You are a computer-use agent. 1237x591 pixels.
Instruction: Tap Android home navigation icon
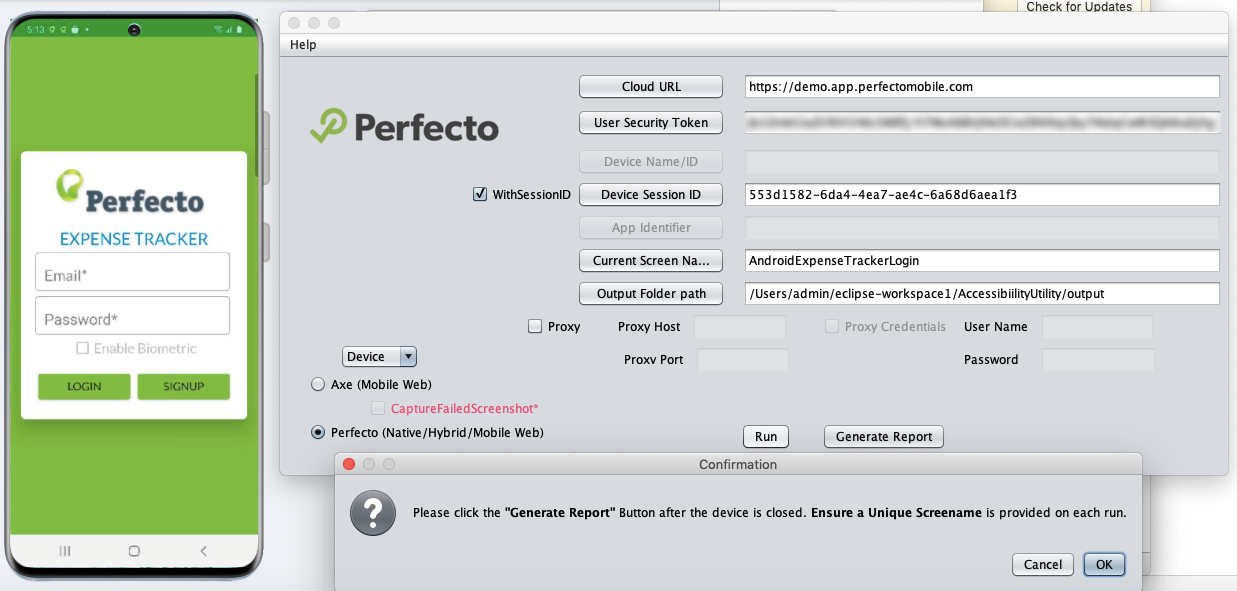[x=134, y=551]
